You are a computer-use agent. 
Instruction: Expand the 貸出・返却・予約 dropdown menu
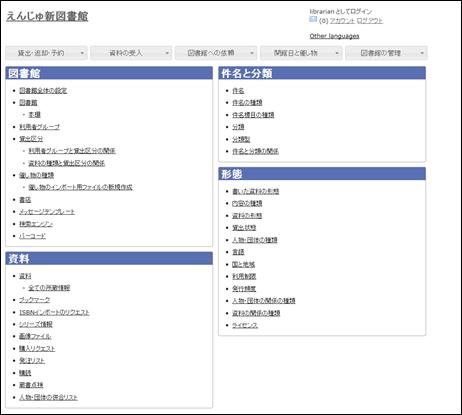click(x=46, y=53)
